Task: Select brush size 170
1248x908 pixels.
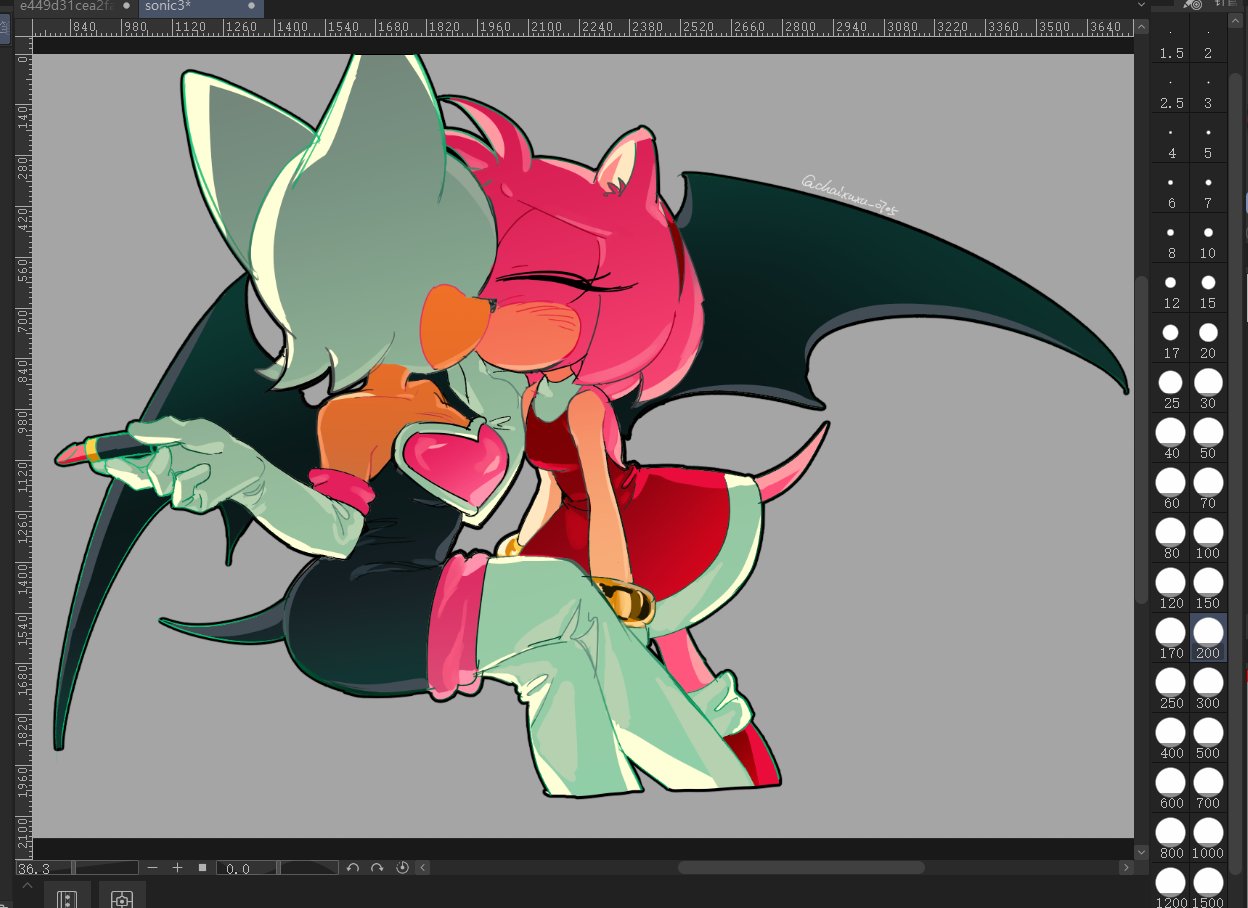Action: pos(1171,638)
